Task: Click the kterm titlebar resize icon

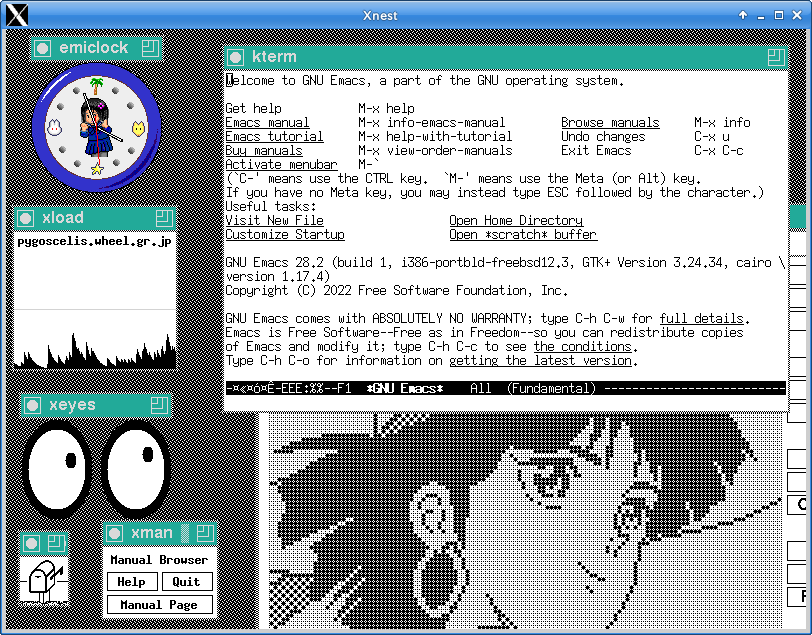Action: tap(776, 57)
